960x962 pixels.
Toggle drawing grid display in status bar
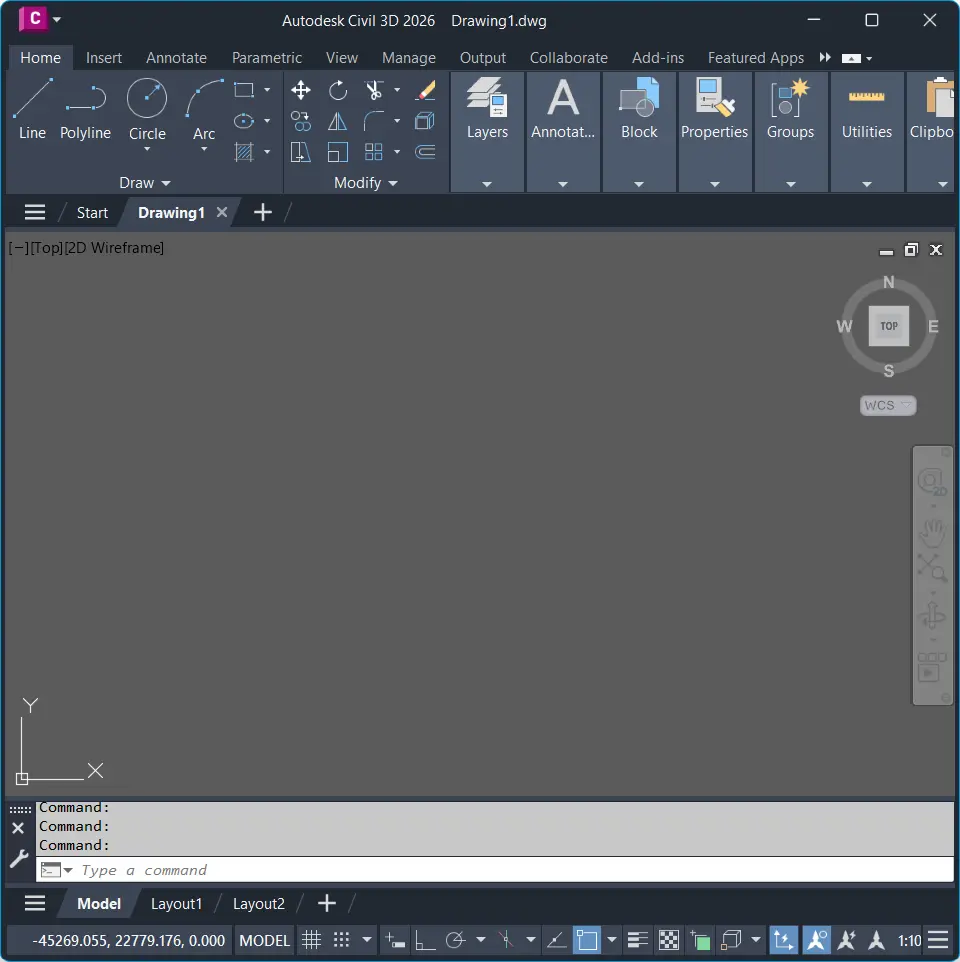click(312, 940)
